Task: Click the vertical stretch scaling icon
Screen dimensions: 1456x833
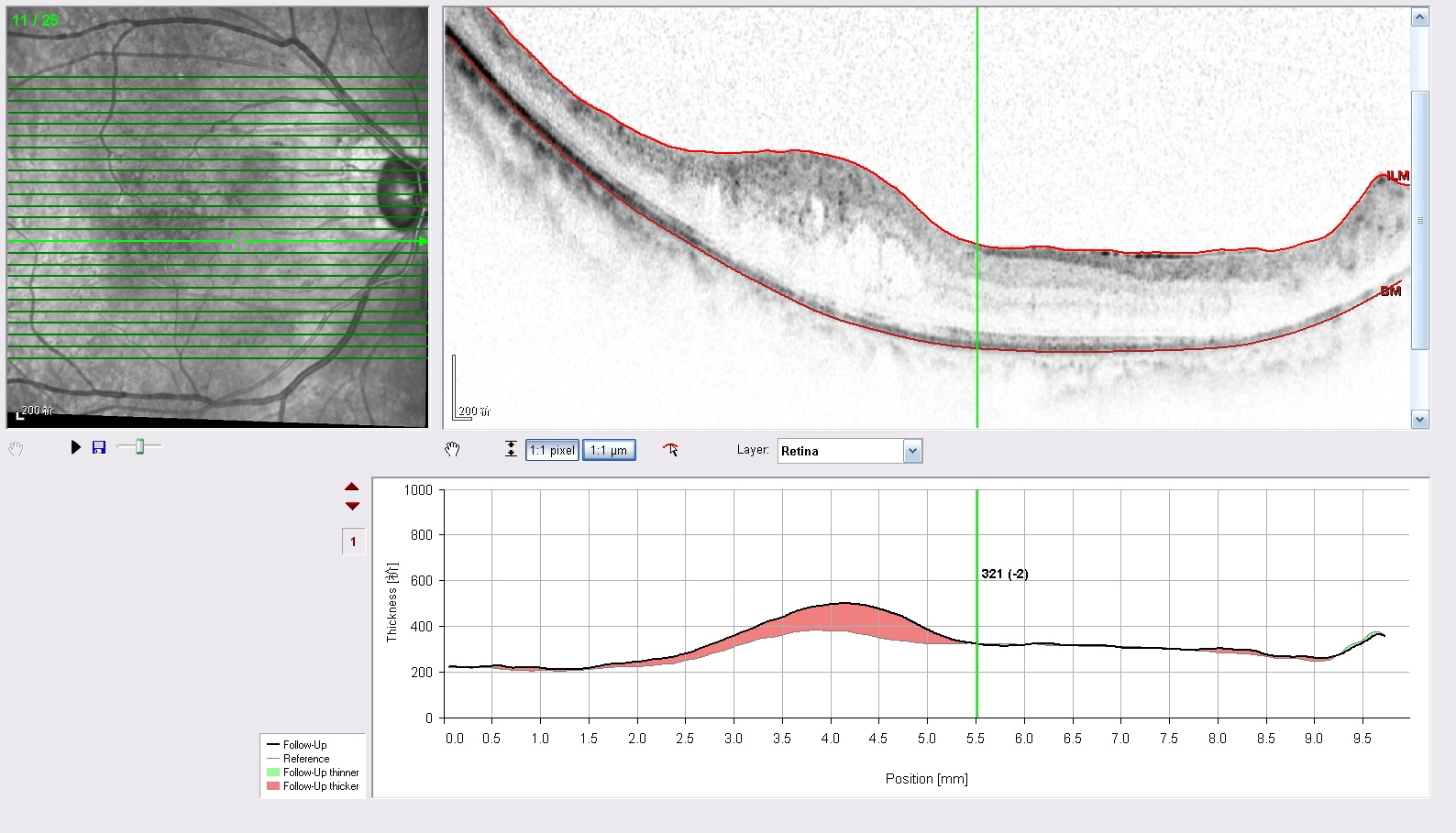Action: (x=511, y=449)
